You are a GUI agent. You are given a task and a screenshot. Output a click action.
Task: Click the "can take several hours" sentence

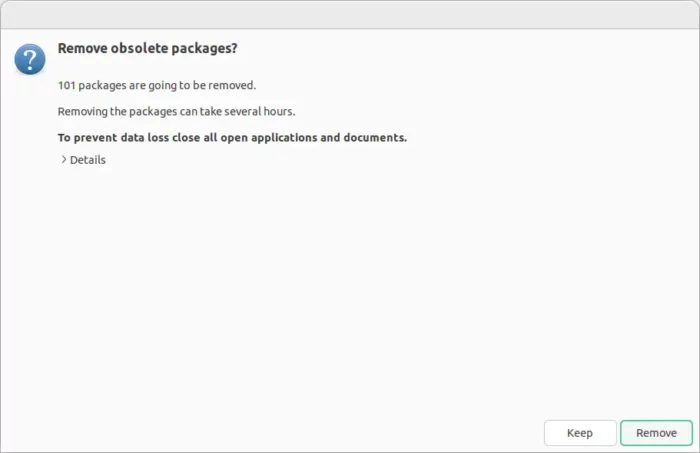pos(176,111)
